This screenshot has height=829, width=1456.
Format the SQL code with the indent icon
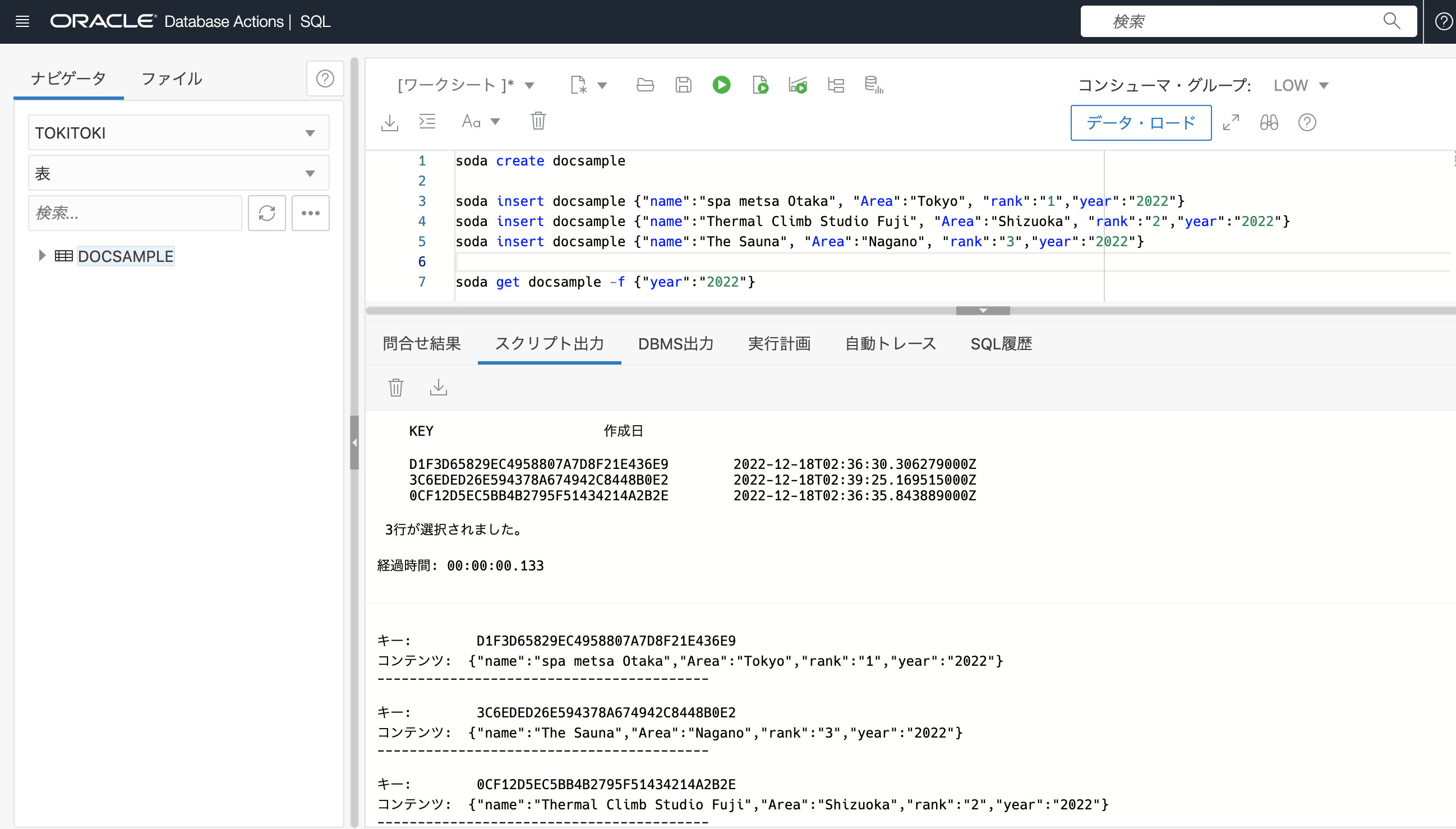tap(427, 121)
